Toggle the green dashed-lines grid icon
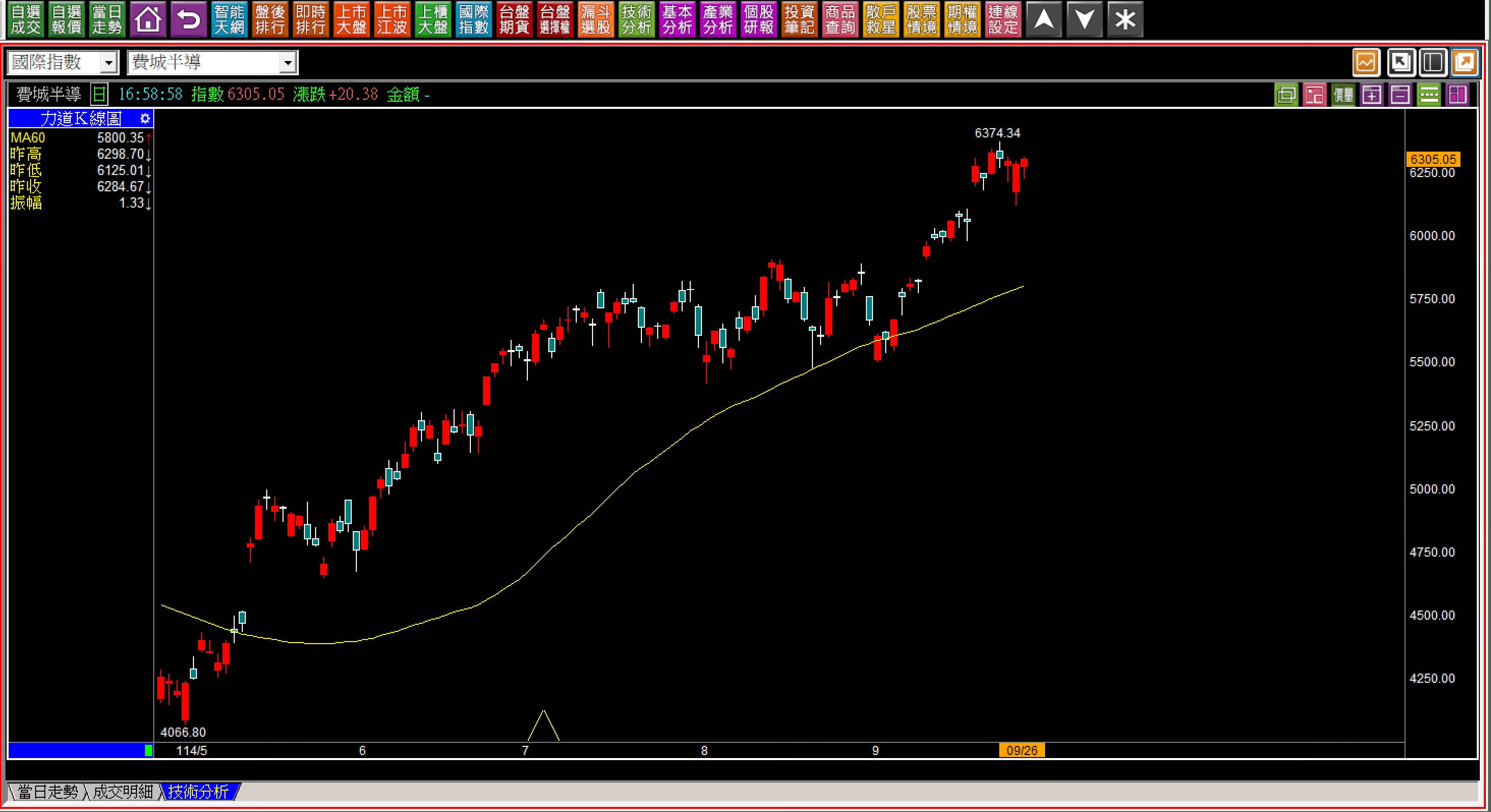 pyautogui.click(x=1428, y=95)
